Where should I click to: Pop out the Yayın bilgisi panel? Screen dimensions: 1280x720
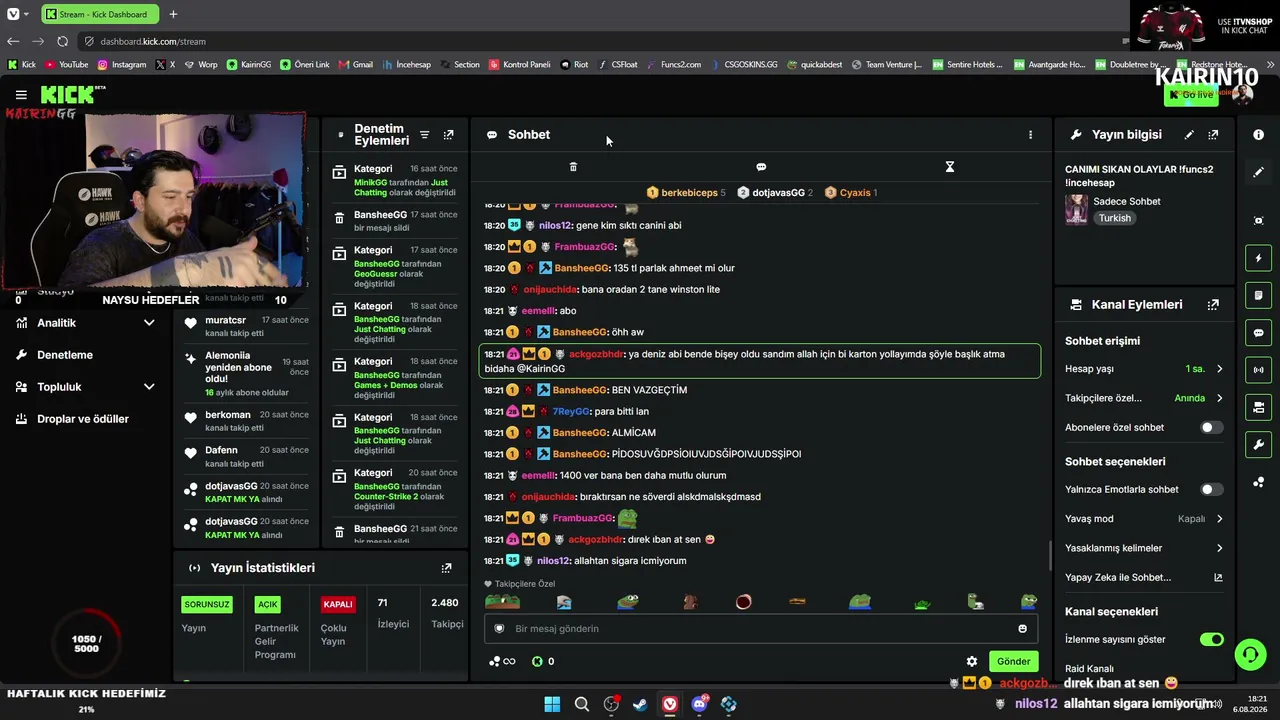pyautogui.click(x=1213, y=135)
